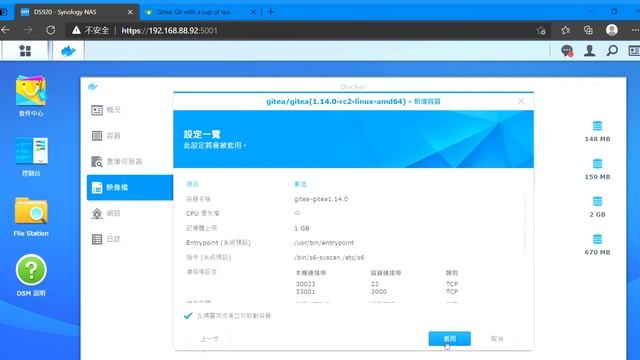Screen dimensions: 640x360
Task: Click memory limit value 1 GB
Action: 302,228
